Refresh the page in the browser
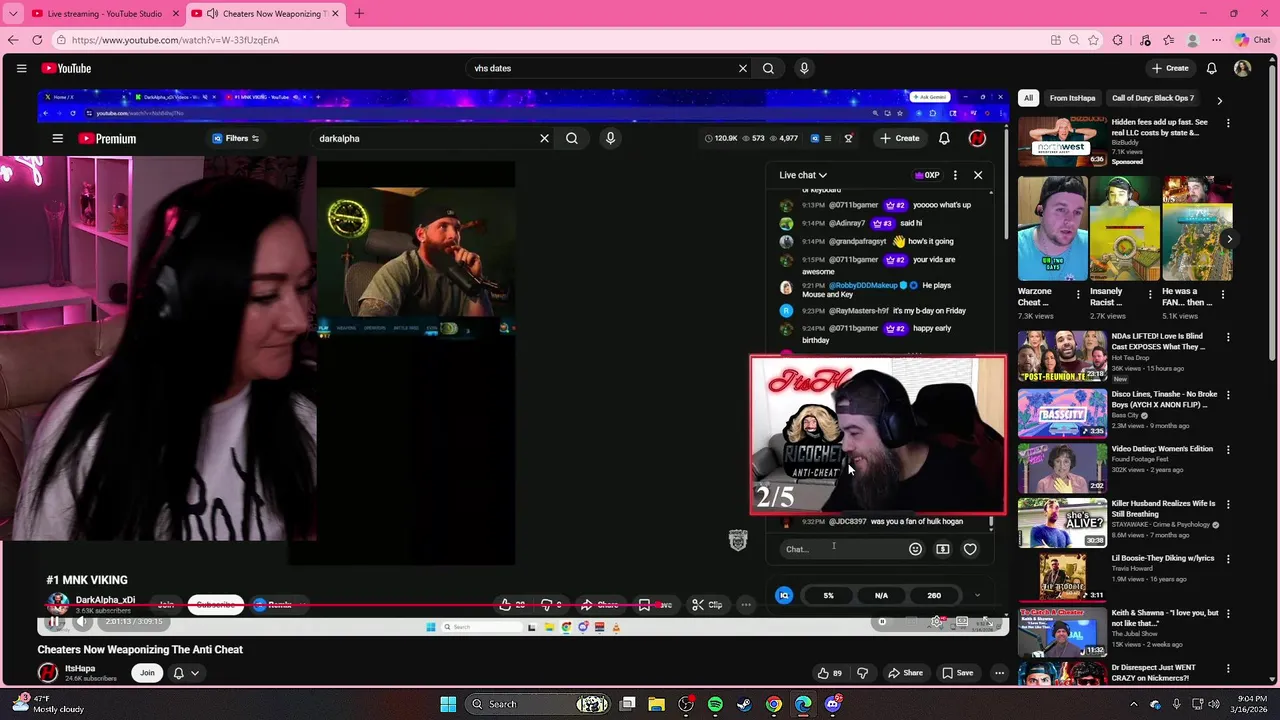This screenshot has width=1280, height=720. tap(37, 40)
